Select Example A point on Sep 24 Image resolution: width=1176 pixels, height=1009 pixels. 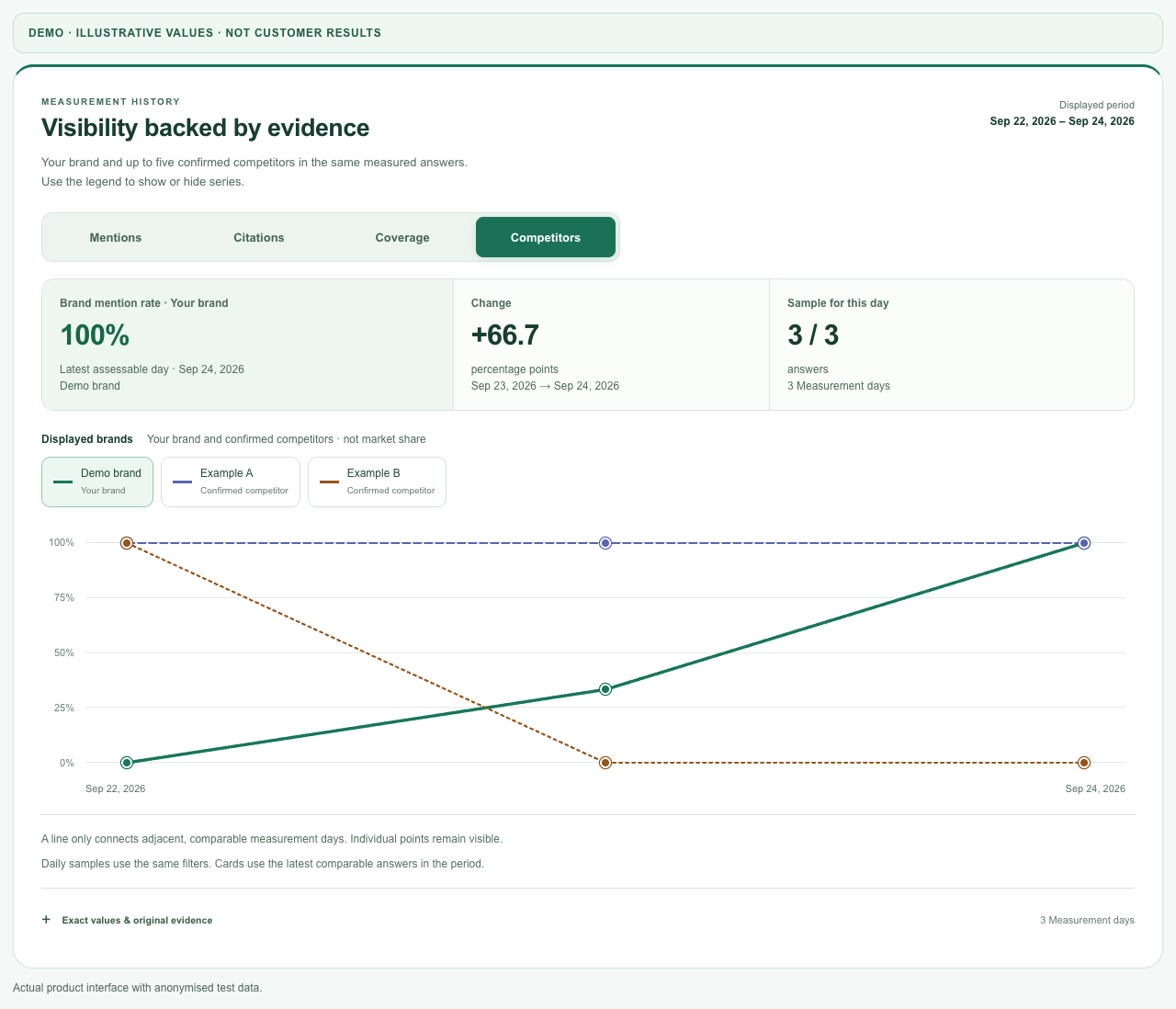pos(1084,543)
